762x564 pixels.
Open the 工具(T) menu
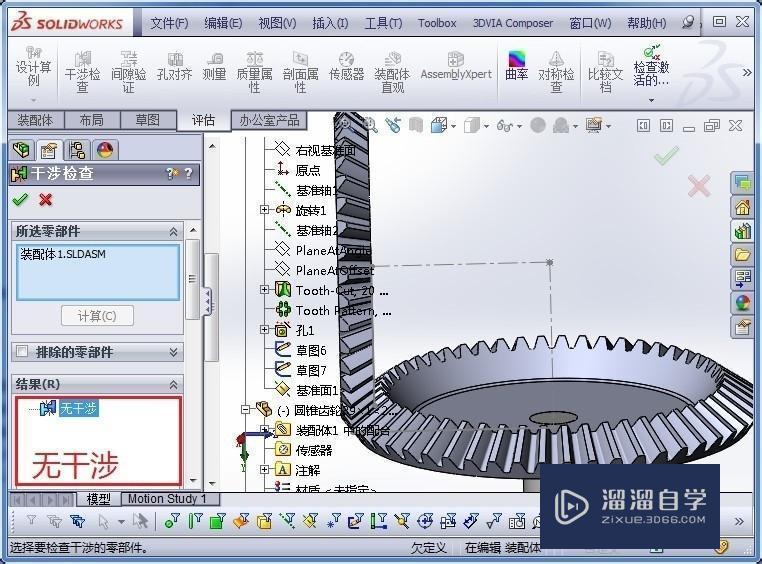point(383,23)
